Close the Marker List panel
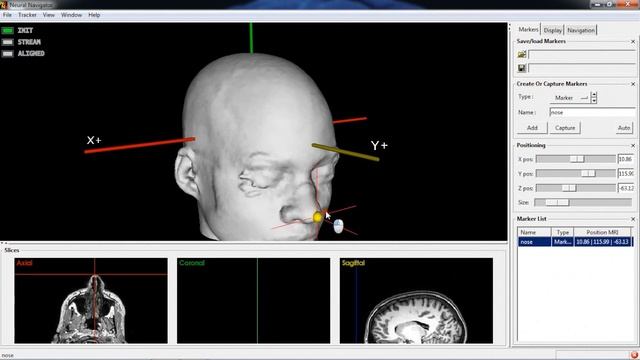The image size is (640, 360). 633,219
